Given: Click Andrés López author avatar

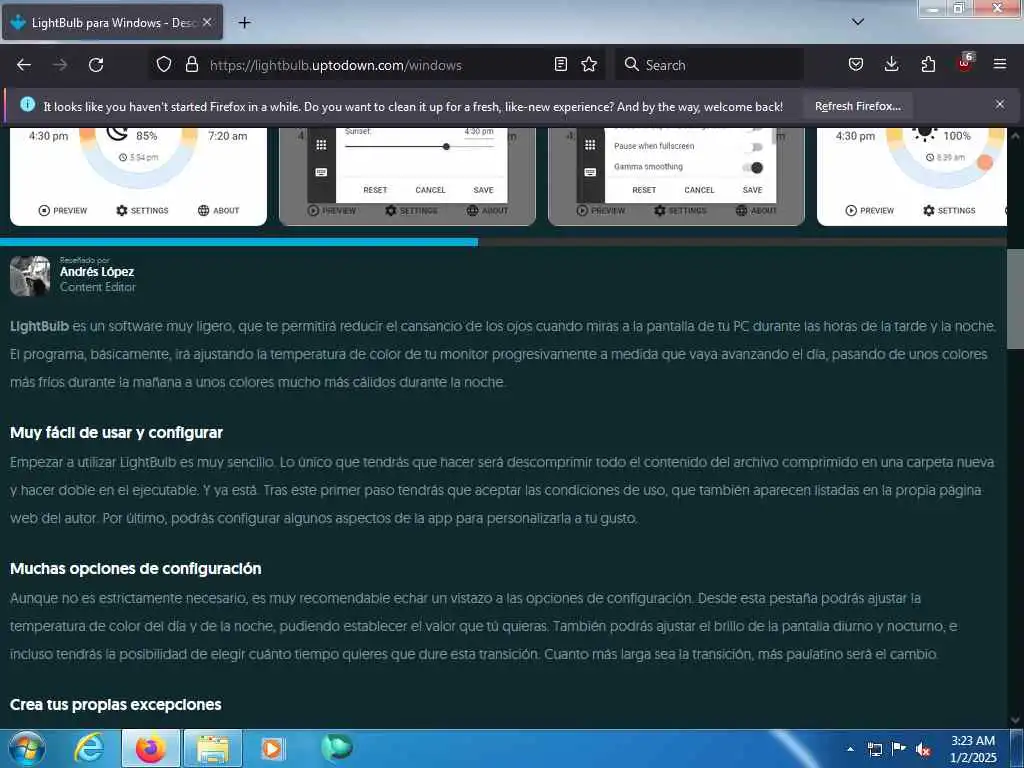Looking at the screenshot, I should (x=30, y=276).
